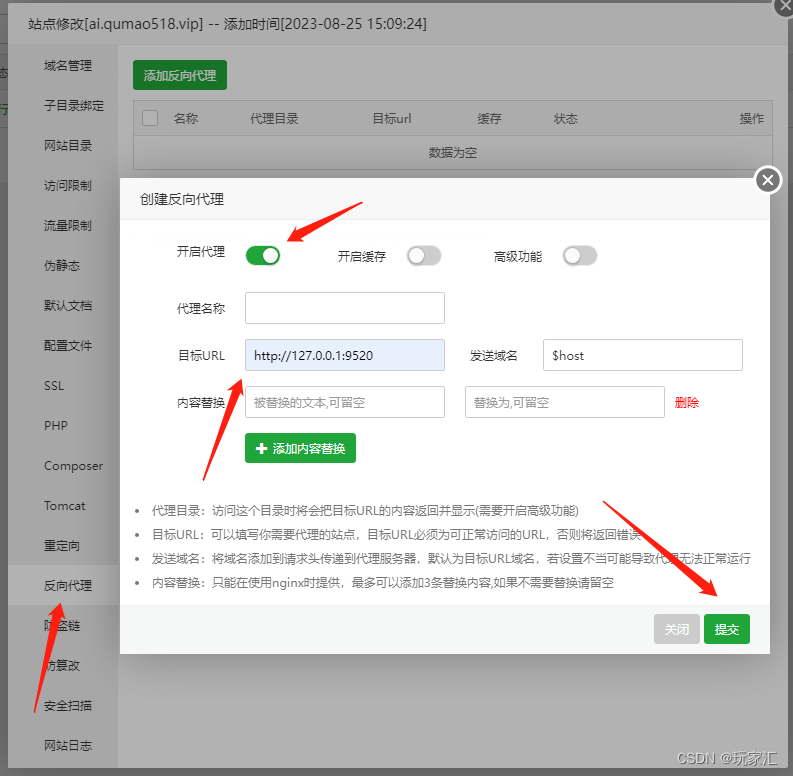793x776 pixels.
Task: Open 域名管理 in the sidebar
Action: coord(68,66)
